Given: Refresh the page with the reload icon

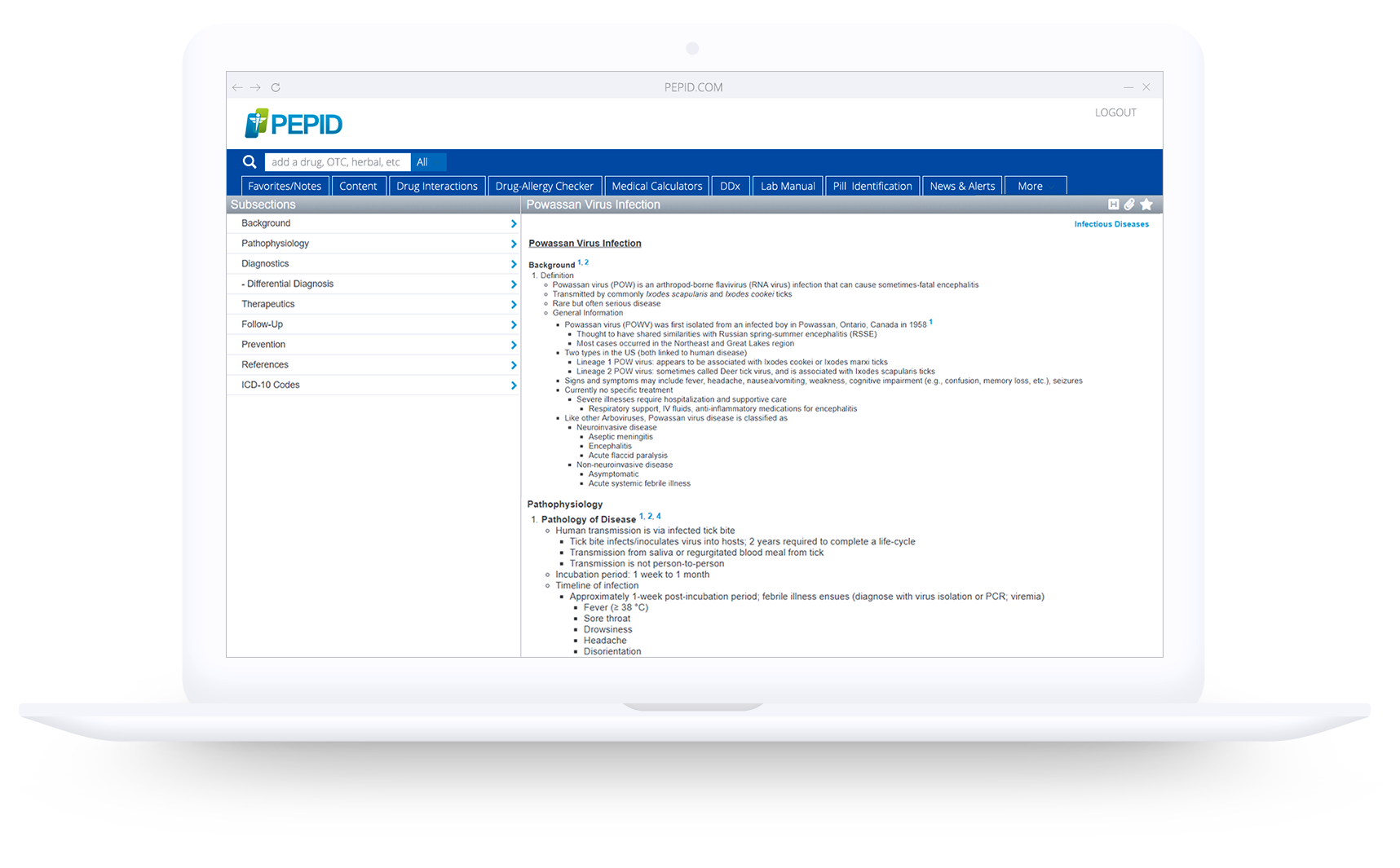Looking at the screenshot, I should 276,86.
